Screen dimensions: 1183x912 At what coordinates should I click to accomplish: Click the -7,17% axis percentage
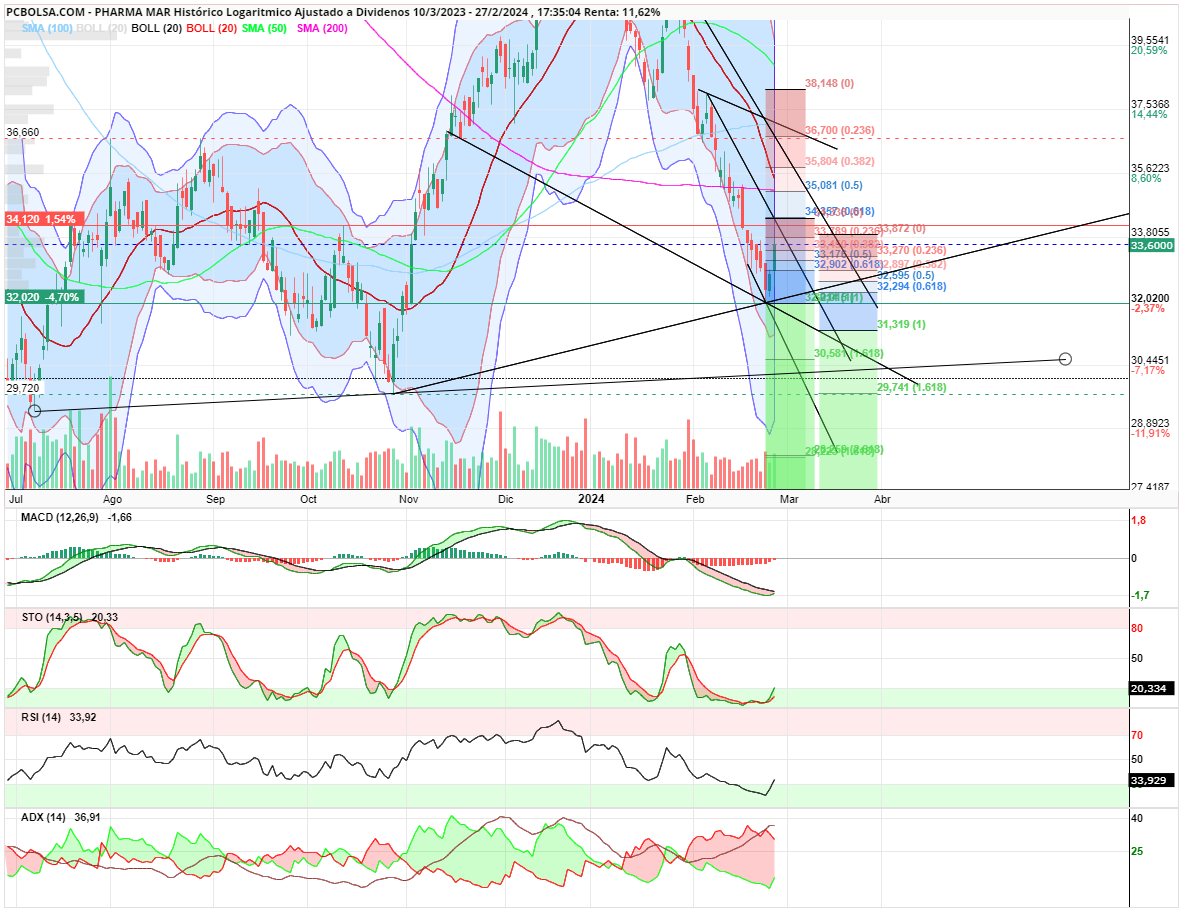pos(1148,370)
